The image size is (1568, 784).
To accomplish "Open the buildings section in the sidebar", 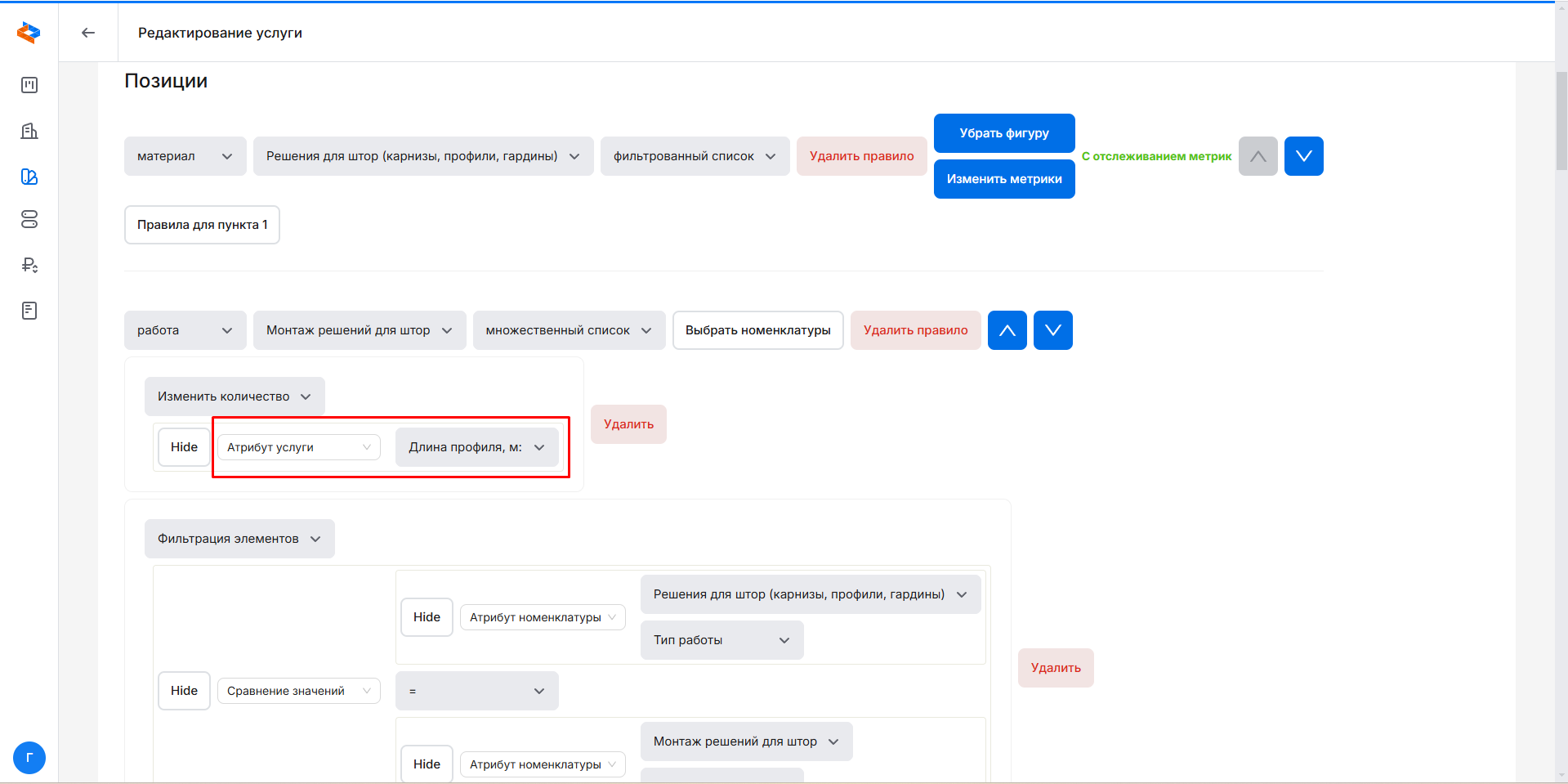I will (29, 131).
